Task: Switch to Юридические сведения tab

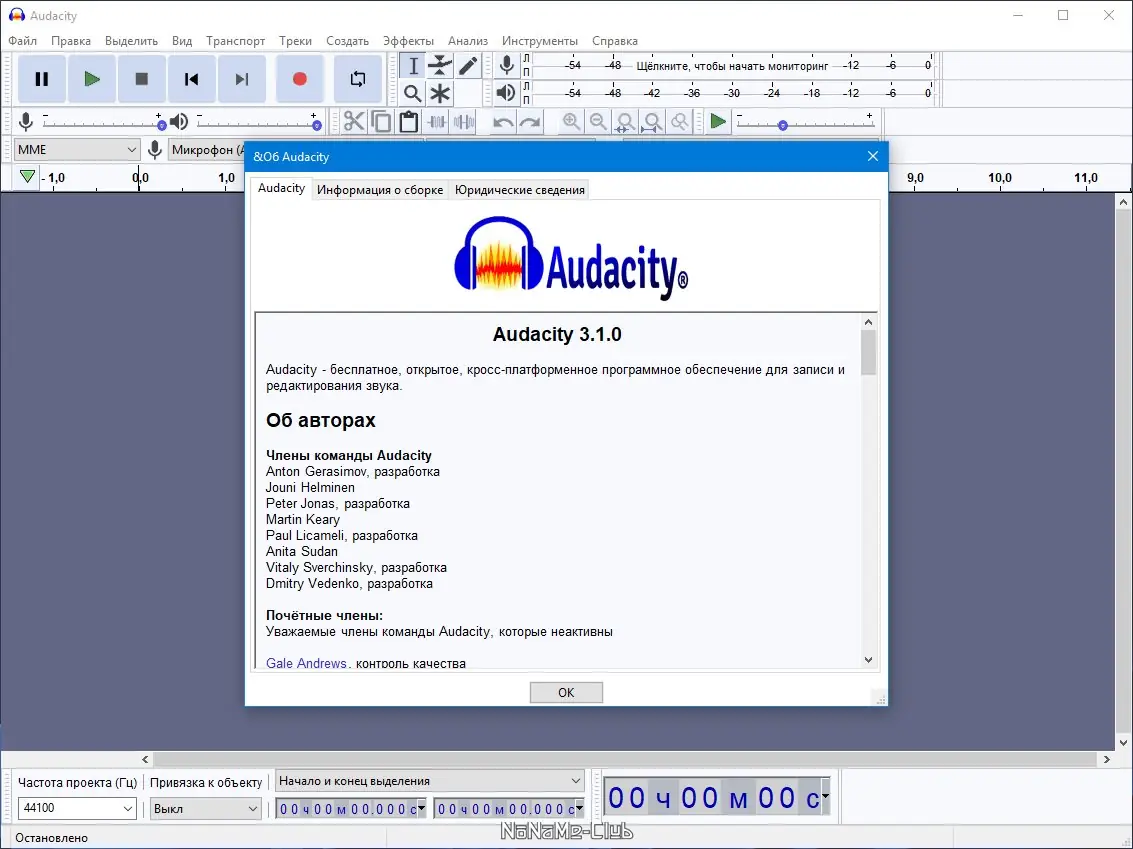Action: [520, 190]
